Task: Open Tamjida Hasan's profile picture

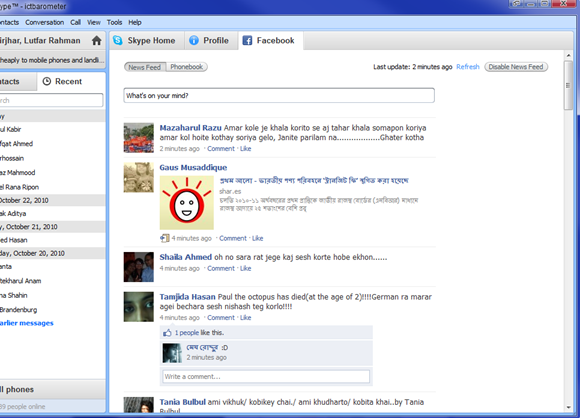Action: [x=138, y=307]
